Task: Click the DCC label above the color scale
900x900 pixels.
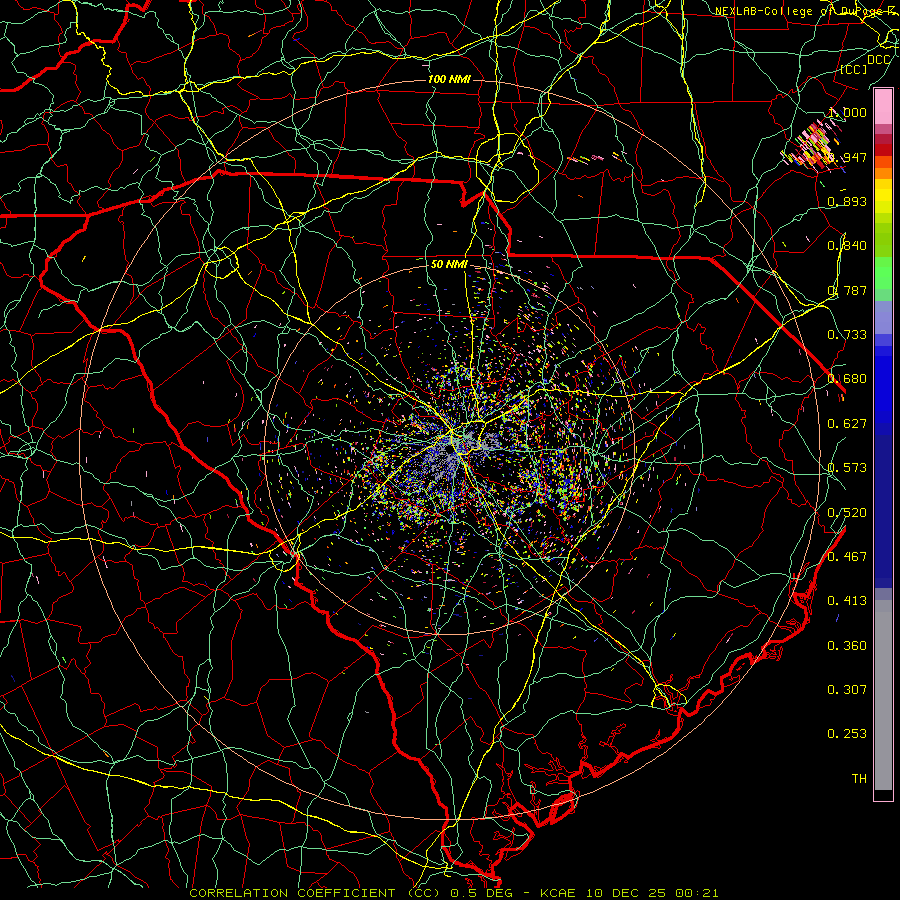Action: (879, 60)
